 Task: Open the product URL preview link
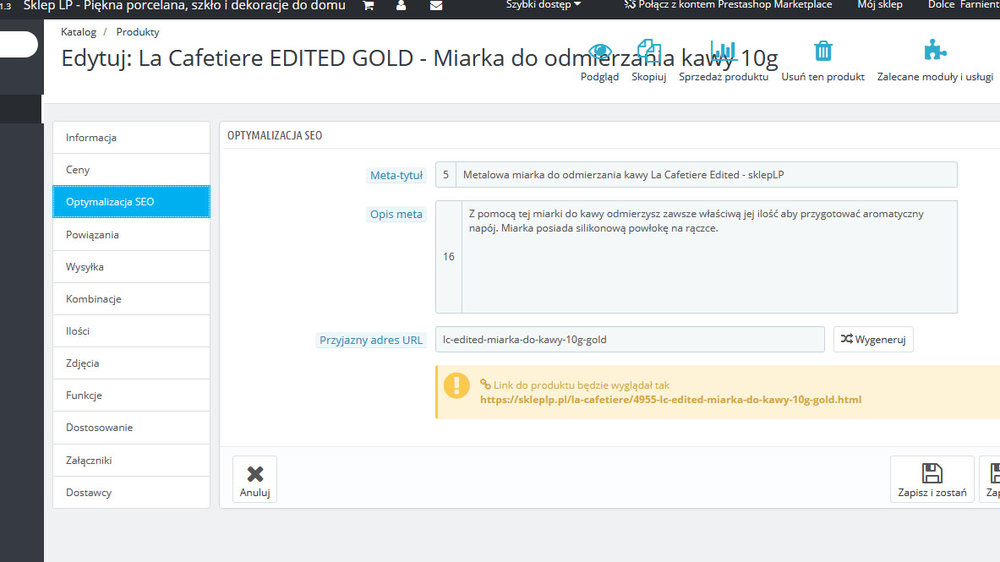[x=670, y=399]
